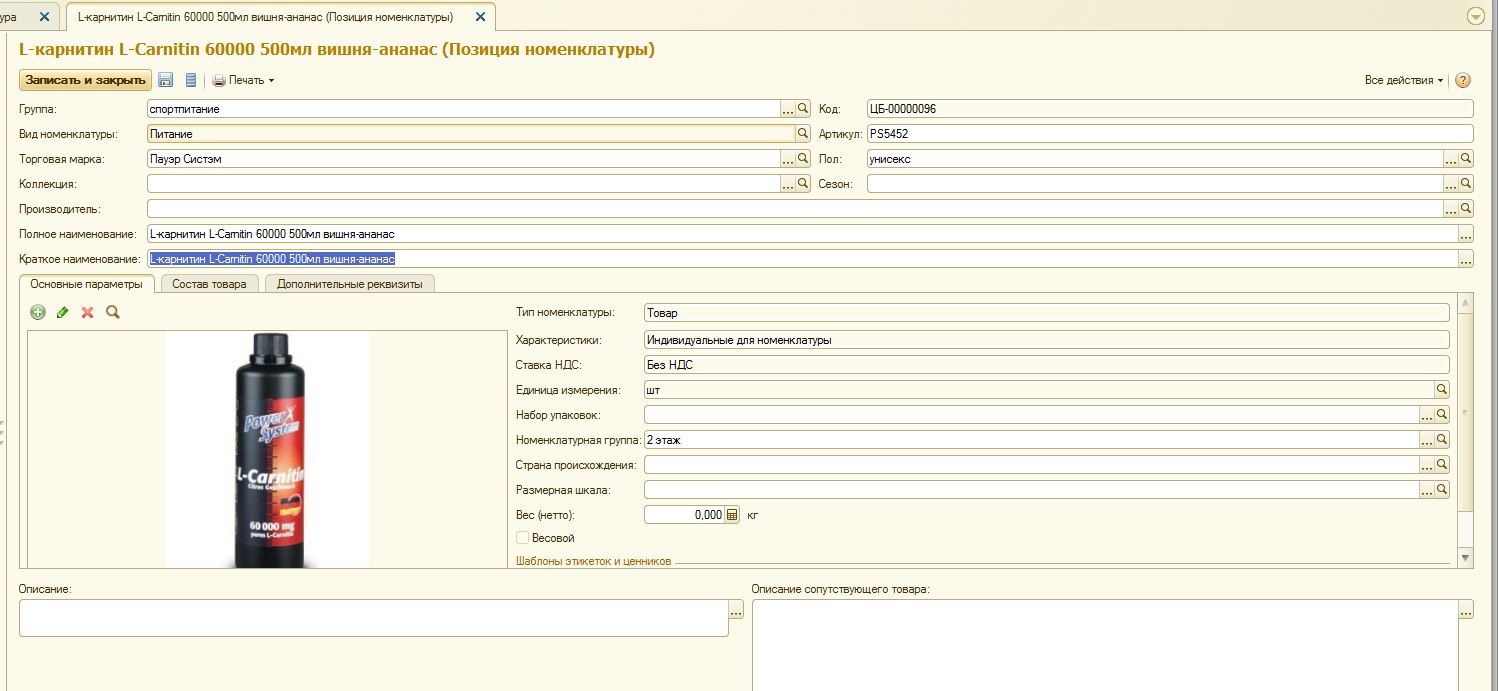The image size is (1498, 691).
Task: Open the help question mark icon
Action: [x=1462, y=80]
